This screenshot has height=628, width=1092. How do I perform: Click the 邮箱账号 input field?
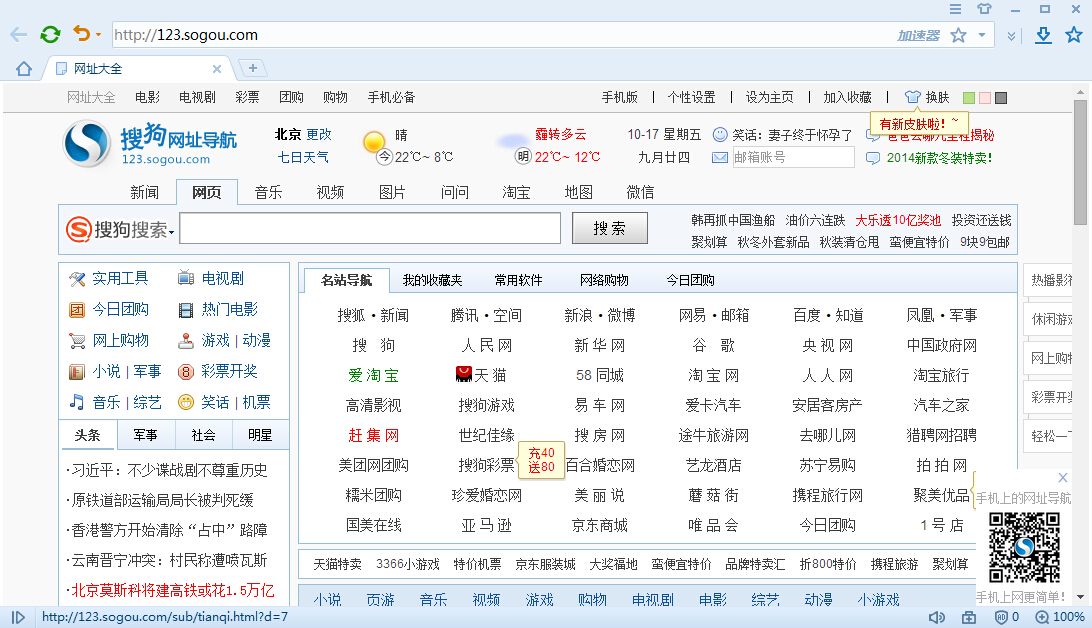pos(793,157)
